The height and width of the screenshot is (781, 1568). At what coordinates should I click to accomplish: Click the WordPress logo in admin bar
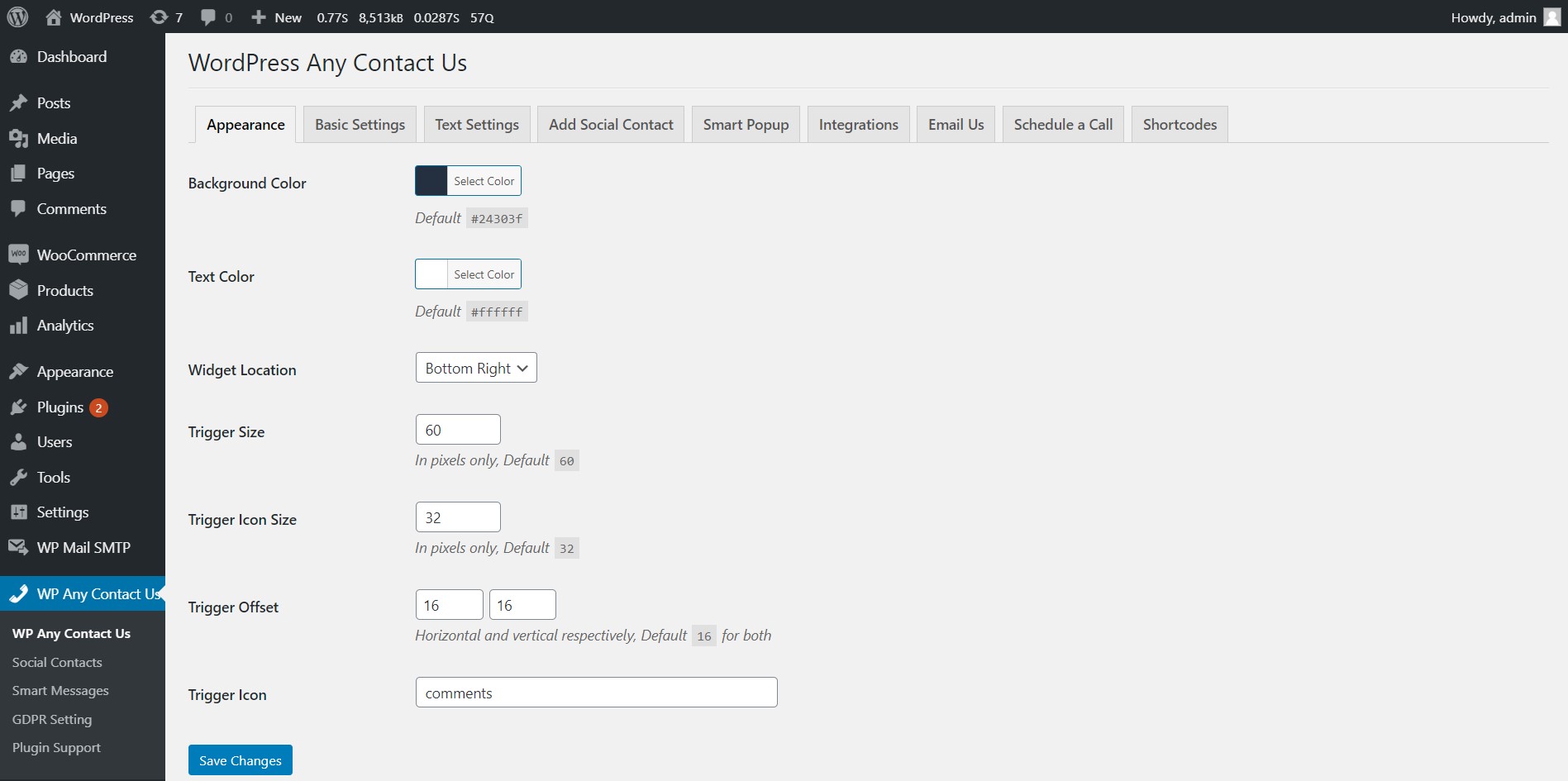coord(17,17)
